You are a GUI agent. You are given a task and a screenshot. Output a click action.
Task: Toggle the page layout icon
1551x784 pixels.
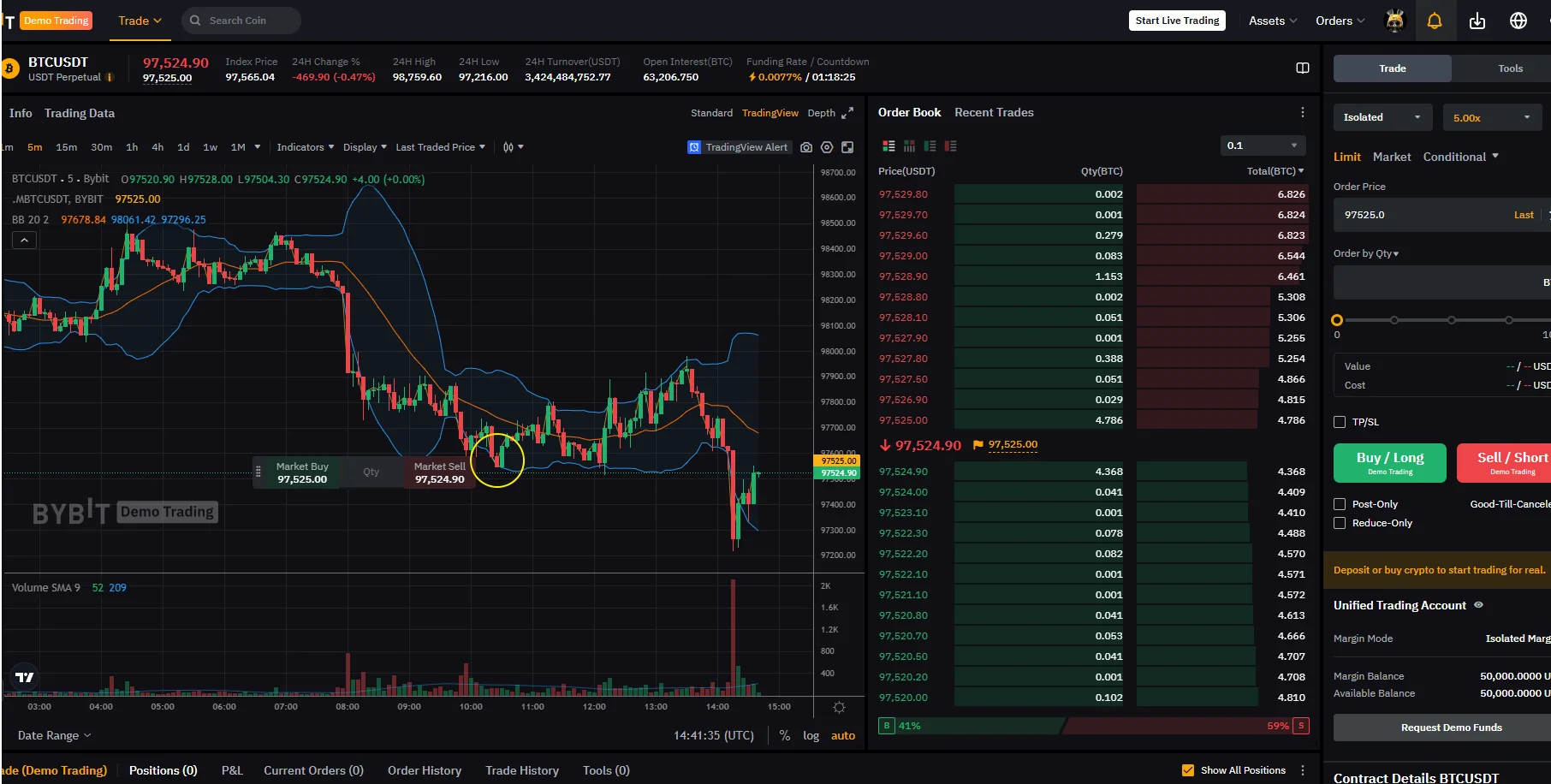pyautogui.click(x=1303, y=68)
